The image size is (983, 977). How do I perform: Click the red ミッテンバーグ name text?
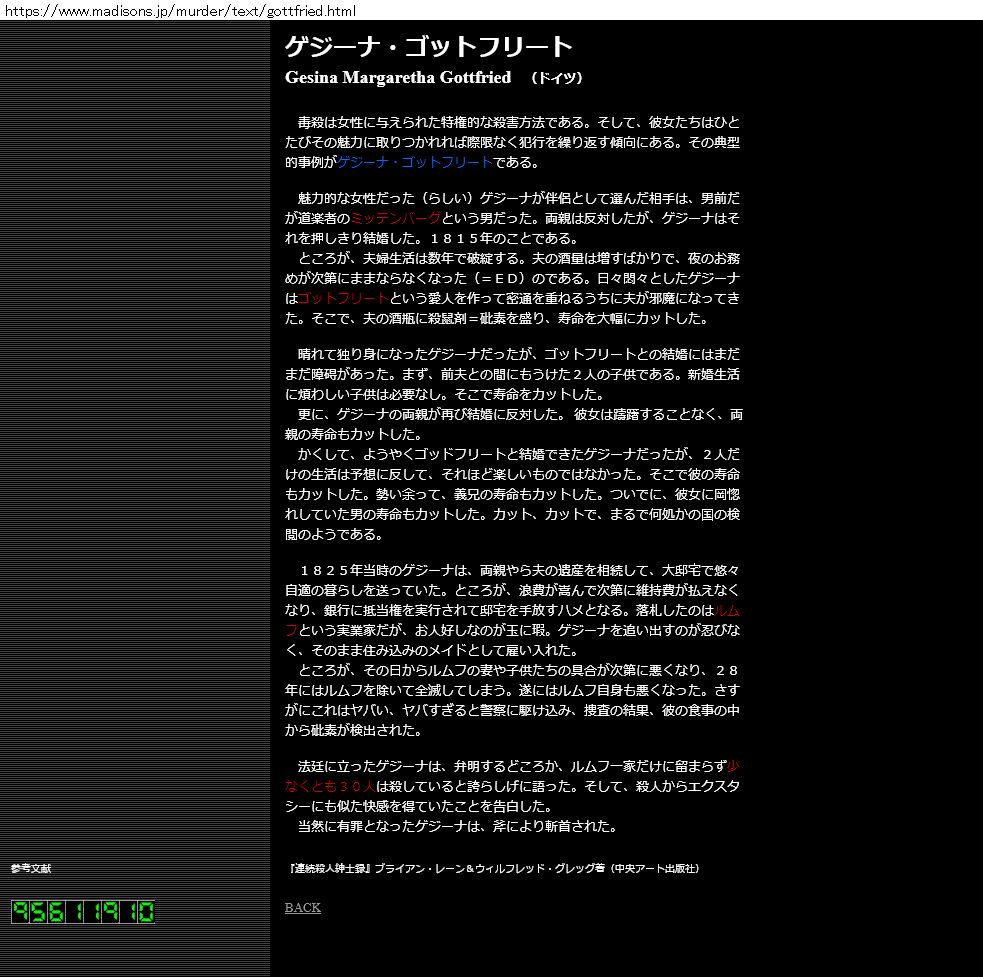tap(395, 218)
